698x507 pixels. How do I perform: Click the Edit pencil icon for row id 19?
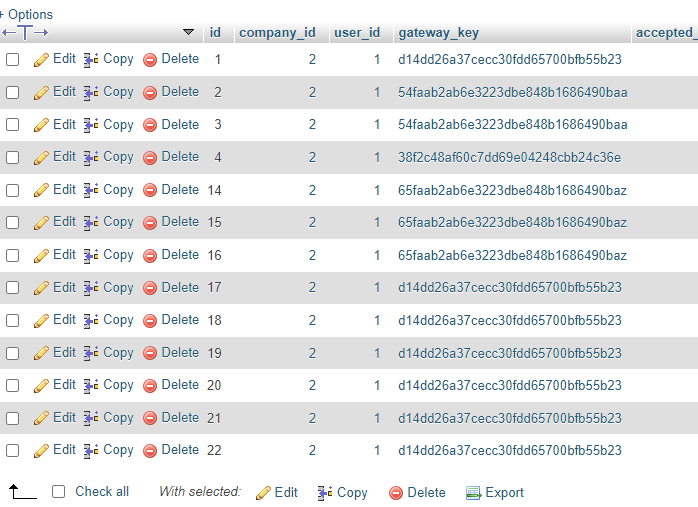[x=41, y=353]
